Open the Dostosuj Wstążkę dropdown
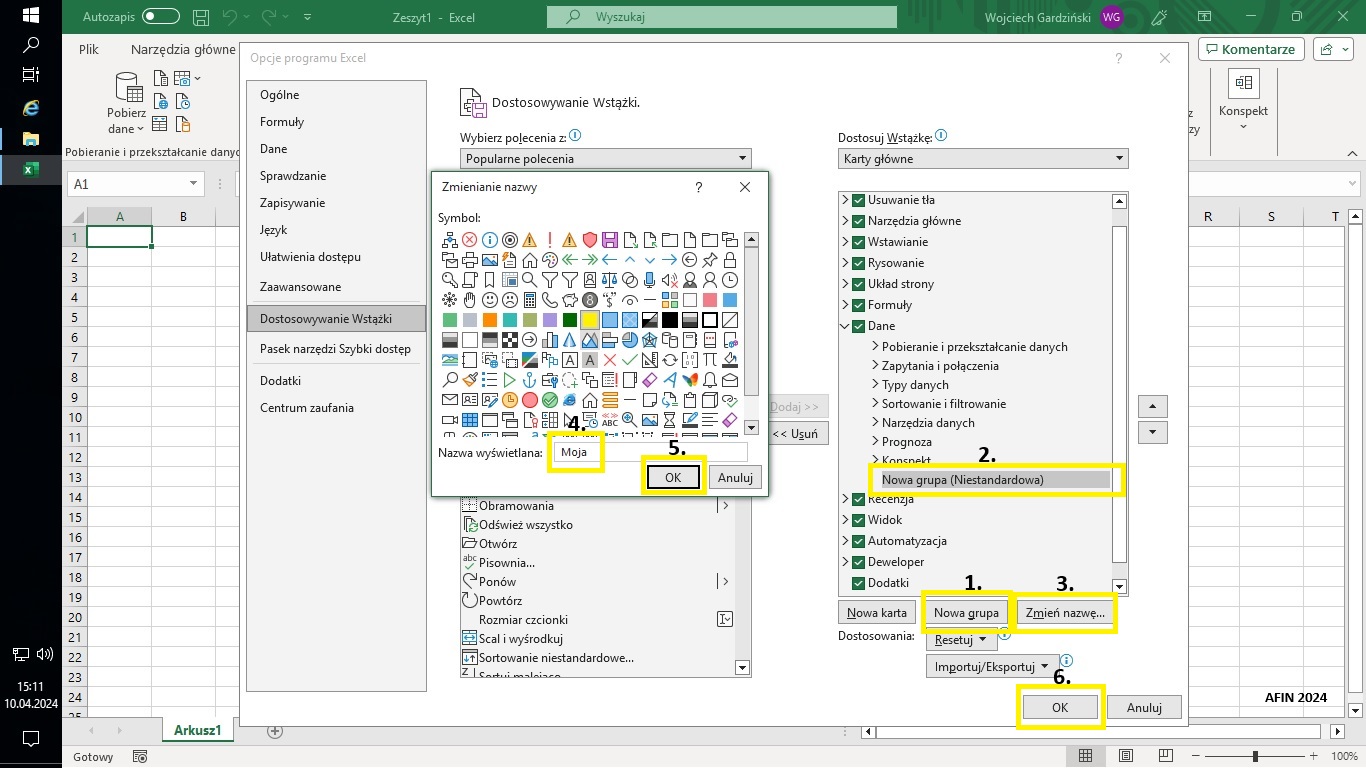The width and height of the screenshot is (1366, 768). (983, 158)
